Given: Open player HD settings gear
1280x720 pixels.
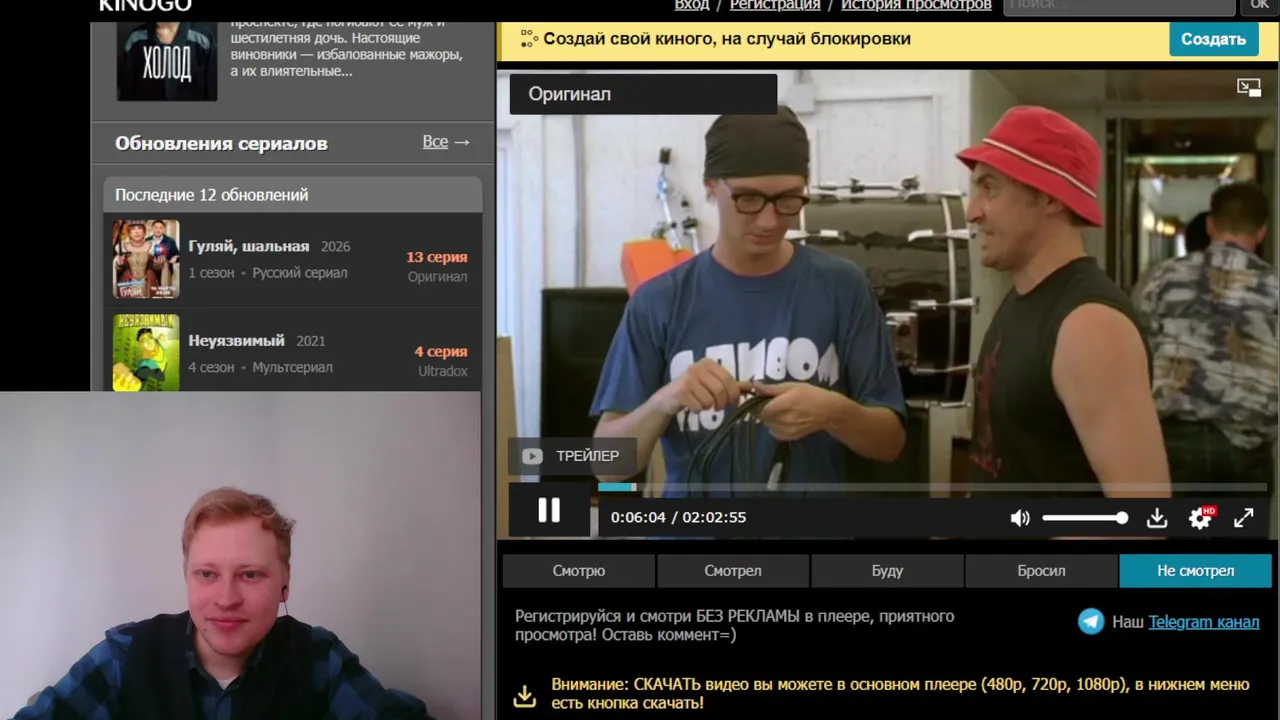Looking at the screenshot, I should coord(1200,517).
